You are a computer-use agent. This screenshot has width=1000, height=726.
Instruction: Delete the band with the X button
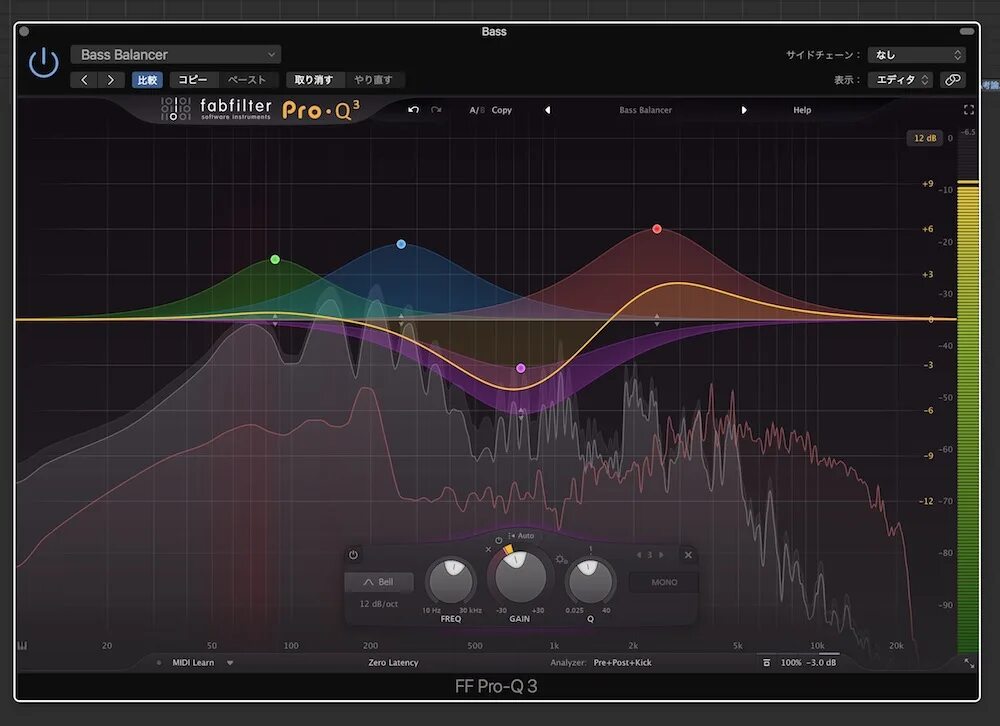pos(688,555)
